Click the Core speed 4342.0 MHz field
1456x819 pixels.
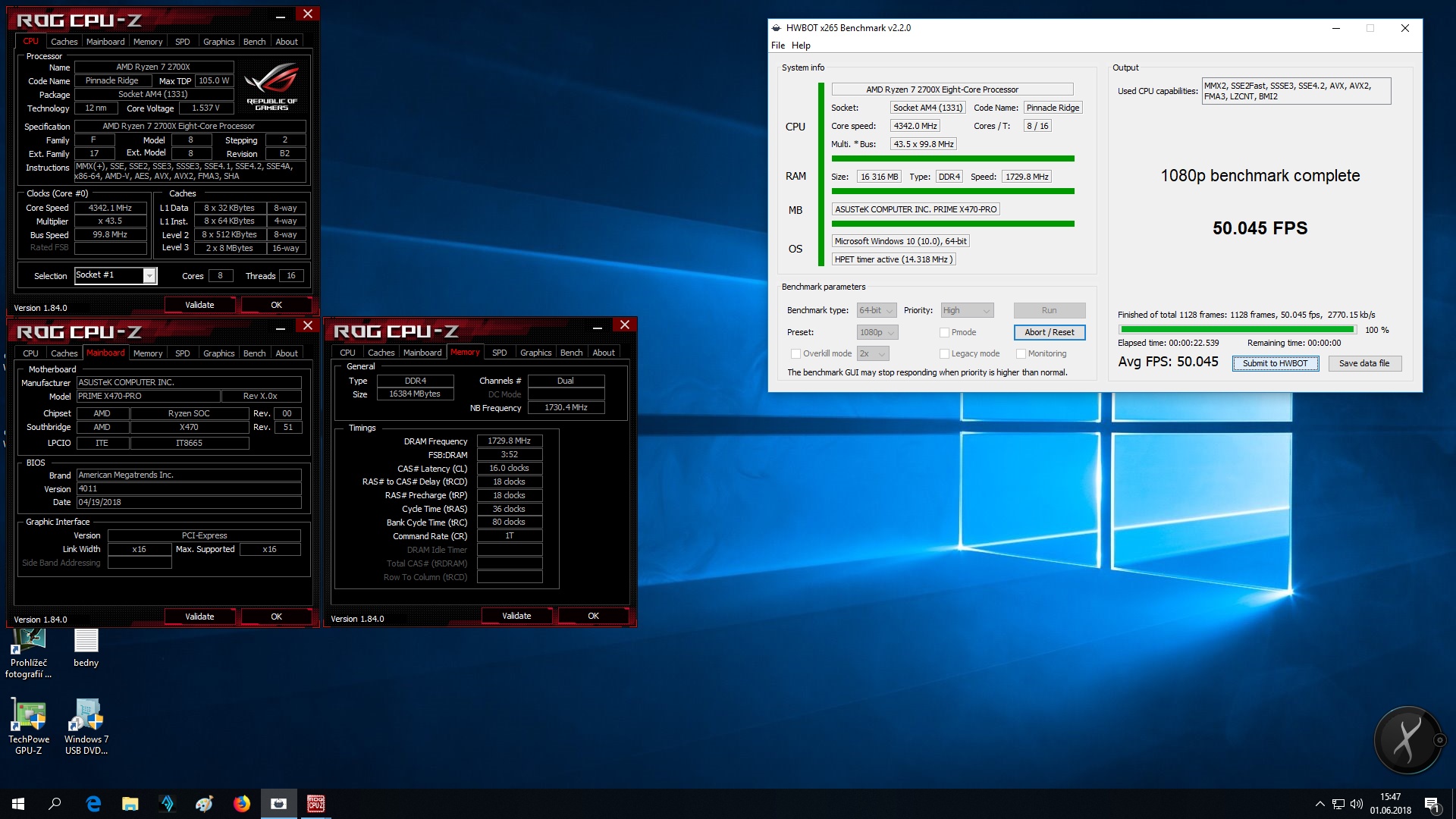click(x=915, y=126)
